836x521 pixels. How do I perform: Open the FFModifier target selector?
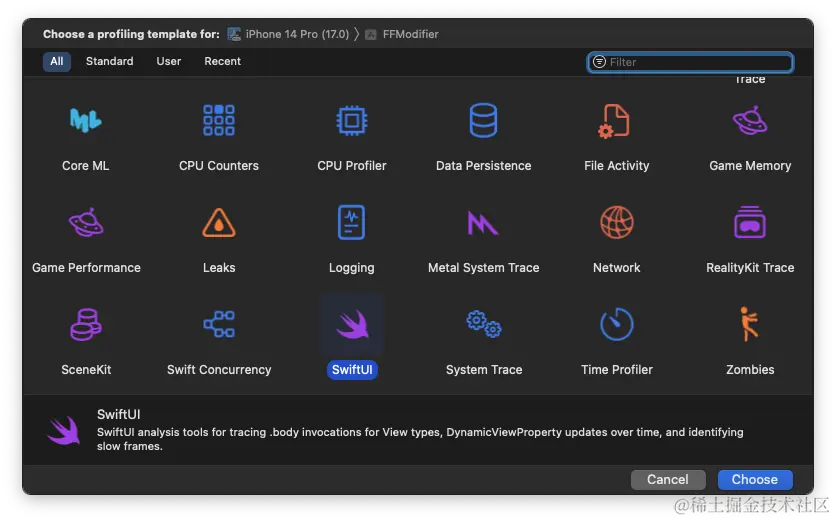click(402, 35)
